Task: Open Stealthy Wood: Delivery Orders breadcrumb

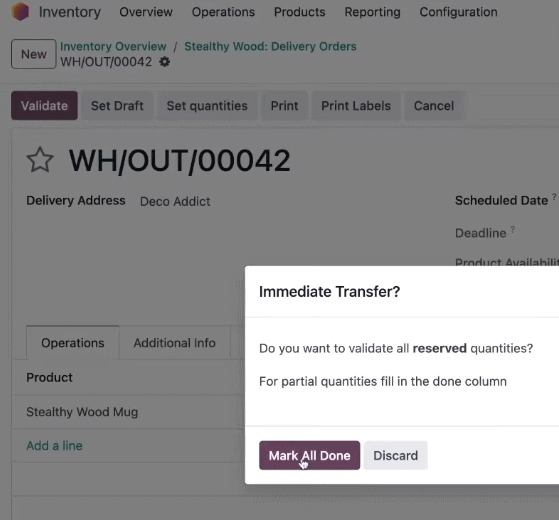Action: coord(270,46)
